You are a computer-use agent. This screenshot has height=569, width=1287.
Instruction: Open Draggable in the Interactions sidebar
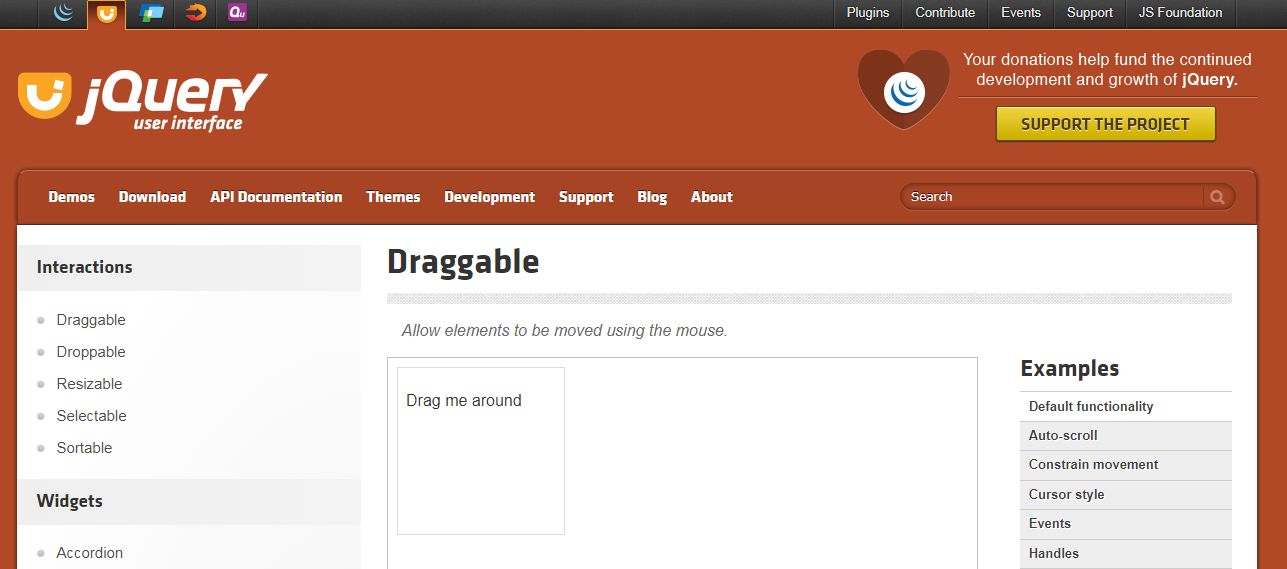[x=91, y=320]
